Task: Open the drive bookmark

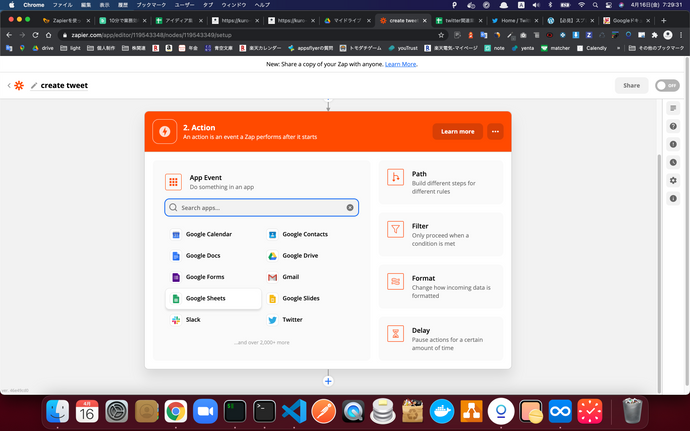Action: coord(43,48)
